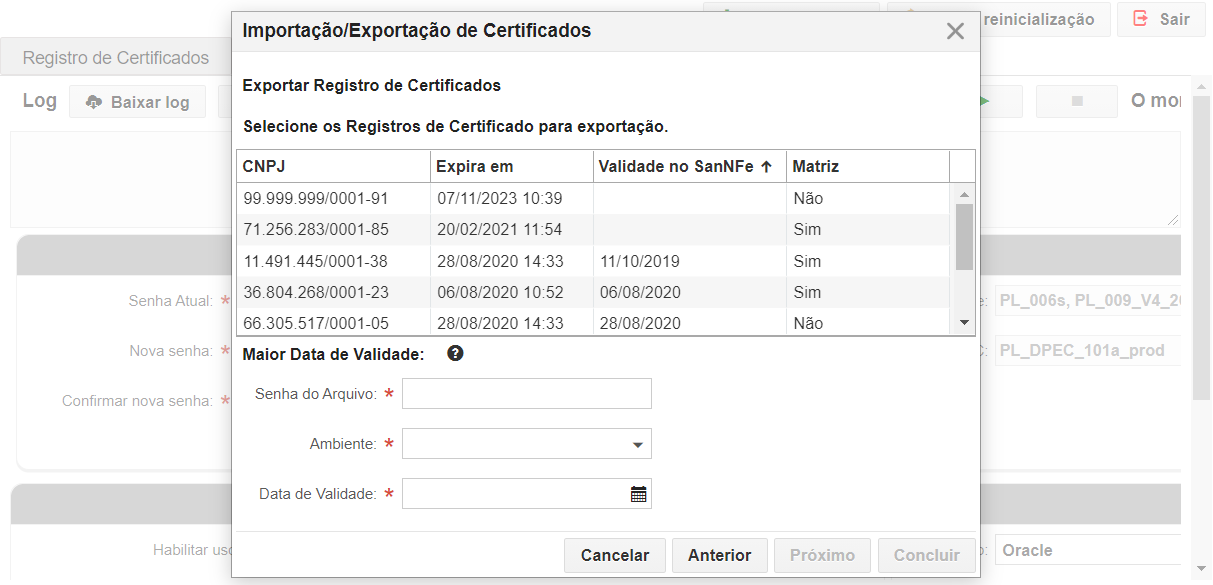Click expiry date 20/02/2021 11:54
The image size is (1213, 585).
499,230
